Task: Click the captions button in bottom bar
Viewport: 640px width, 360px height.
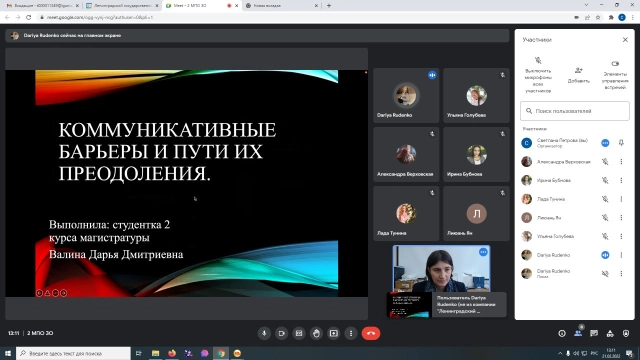Action: coord(299,333)
